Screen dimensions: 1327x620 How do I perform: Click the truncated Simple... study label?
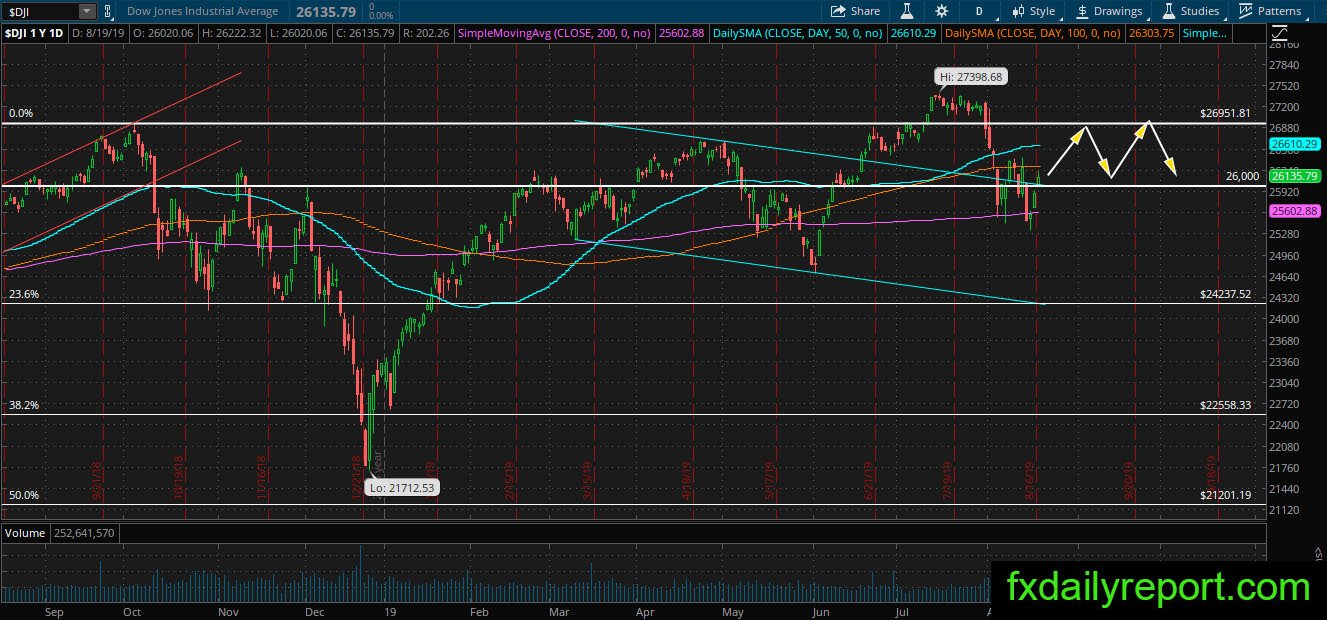1205,34
